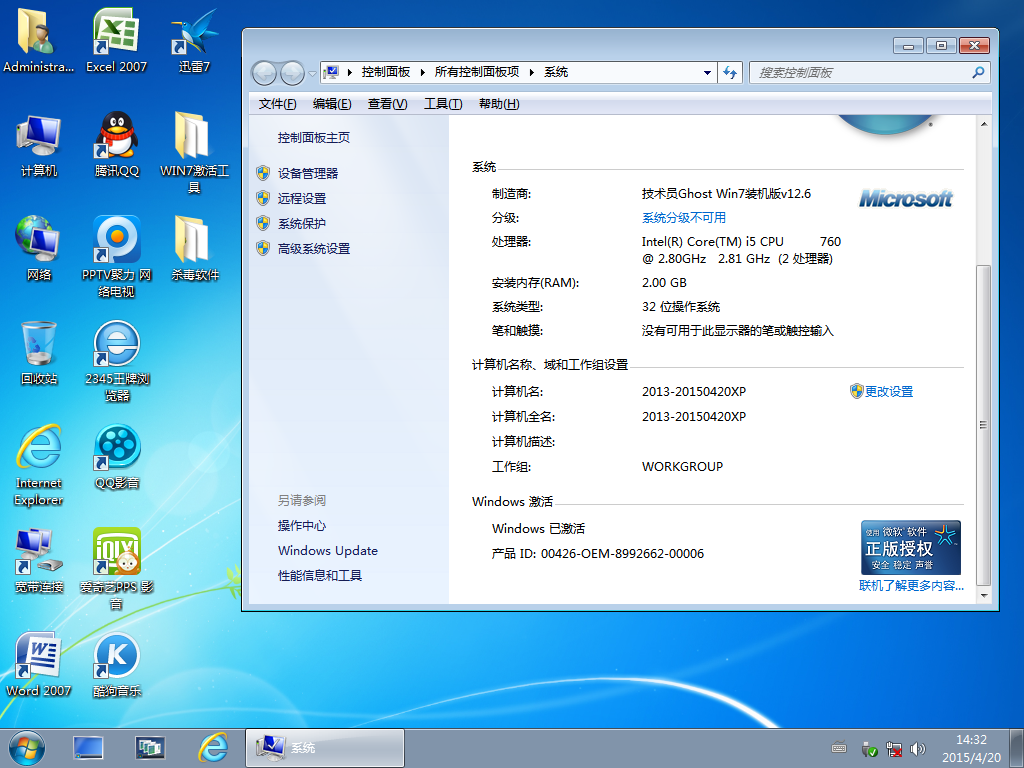
Task: Open 性能信息和工具 link
Action: [320, 575]
